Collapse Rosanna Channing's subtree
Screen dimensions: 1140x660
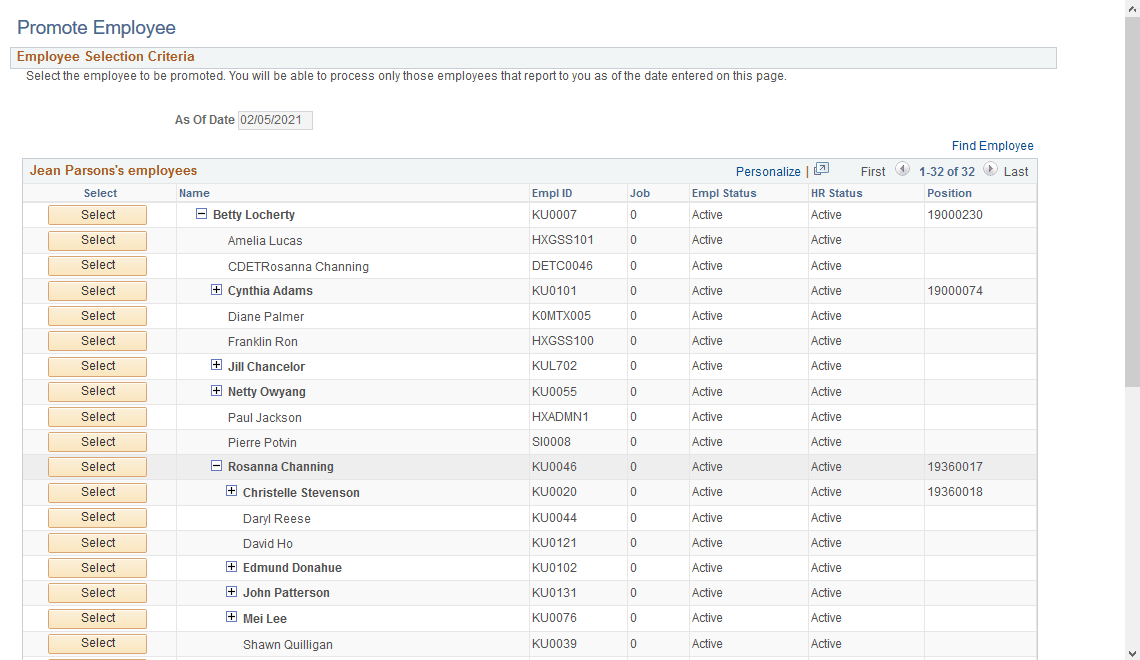[x=217, y=466]
